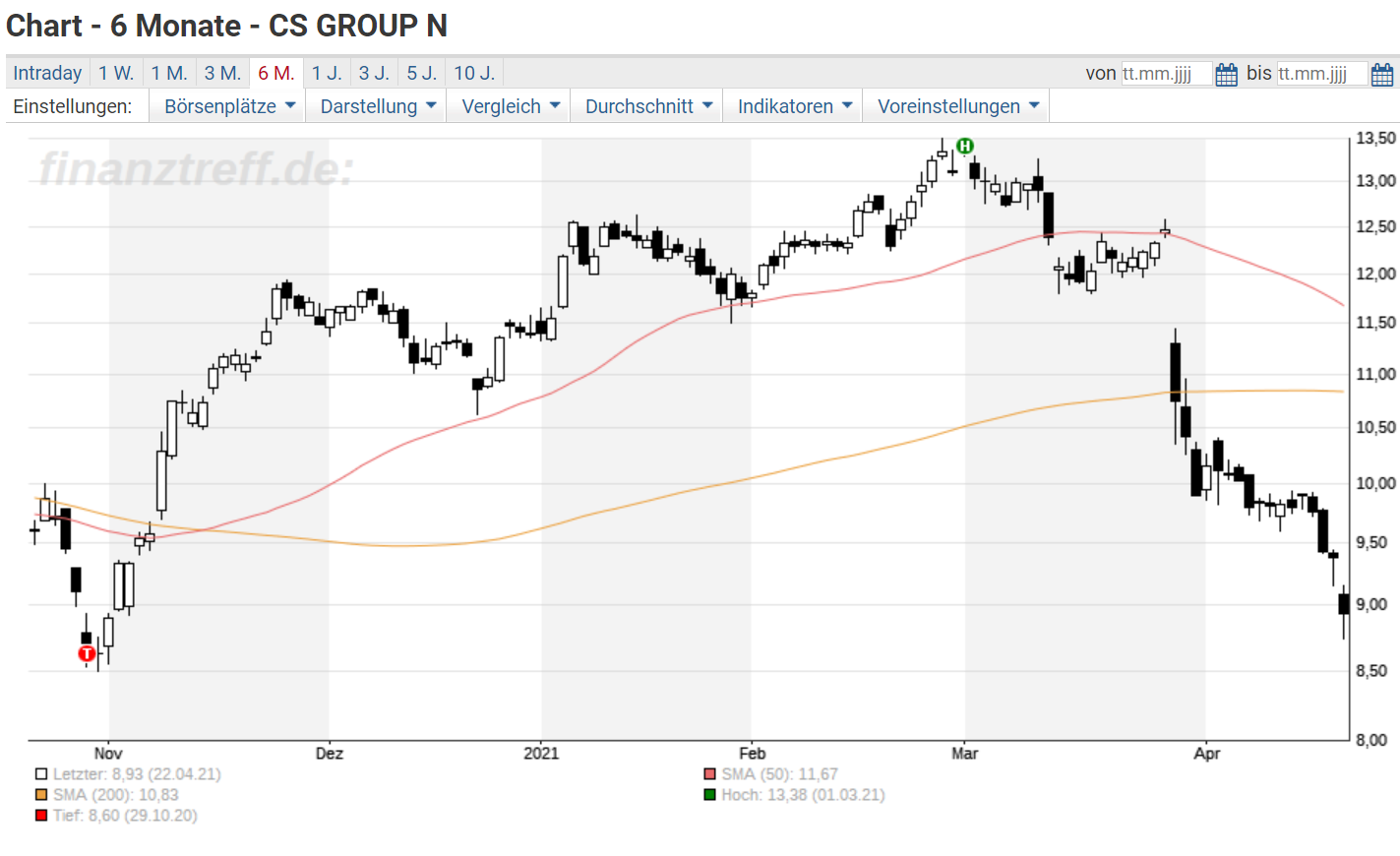This screenshot has width=1400, height=856.
Task: Click 'SMA (200): 10,83' legend text
Action: pyautogui.click(x=116, y=795)
